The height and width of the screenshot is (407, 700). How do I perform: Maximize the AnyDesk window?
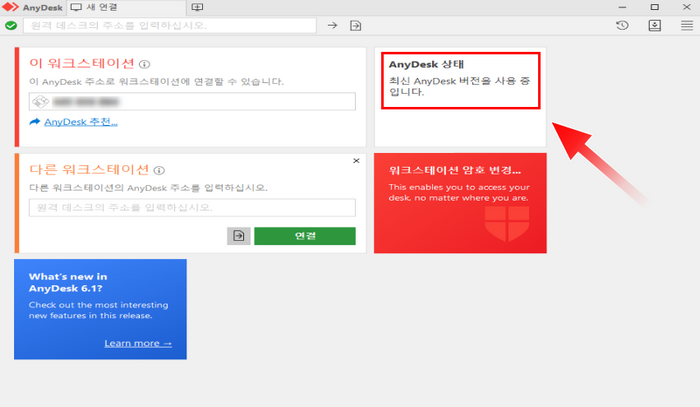pyautogui.click(x=654, y=7)
